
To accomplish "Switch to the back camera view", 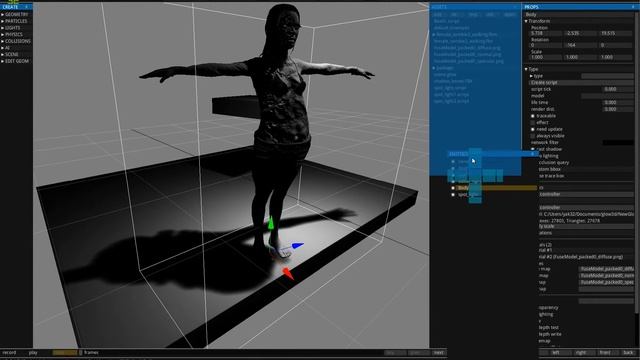I will tap(628, 352).
